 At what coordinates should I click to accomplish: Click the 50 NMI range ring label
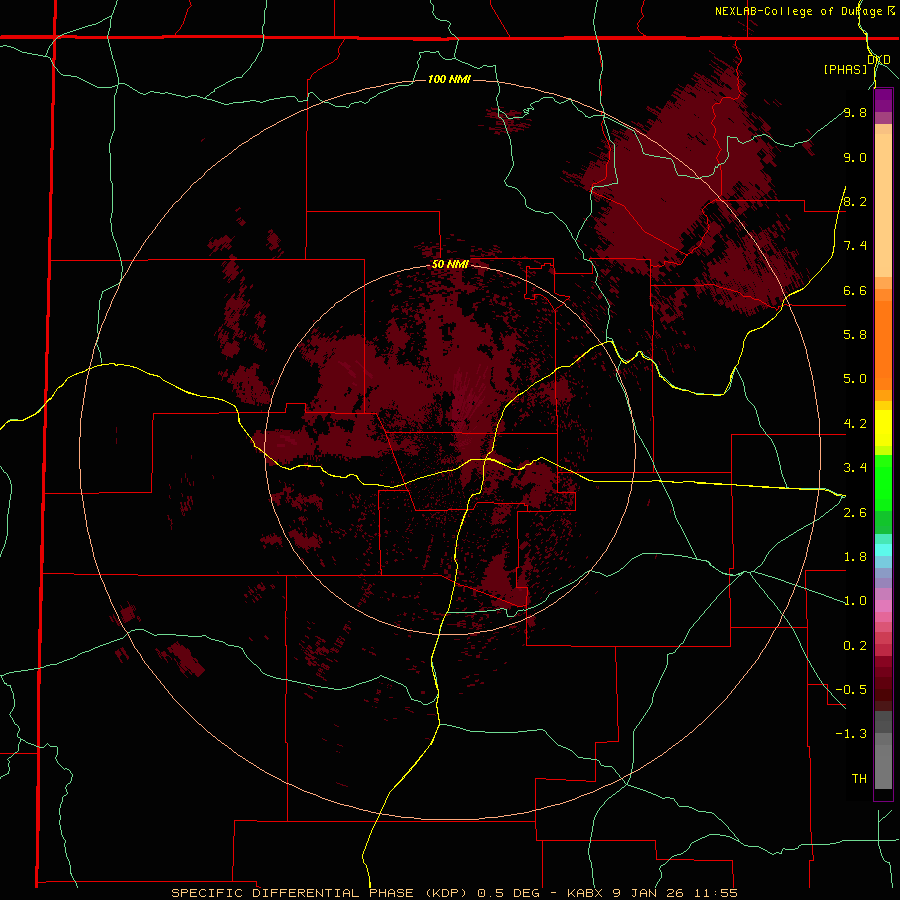point(450,264)
